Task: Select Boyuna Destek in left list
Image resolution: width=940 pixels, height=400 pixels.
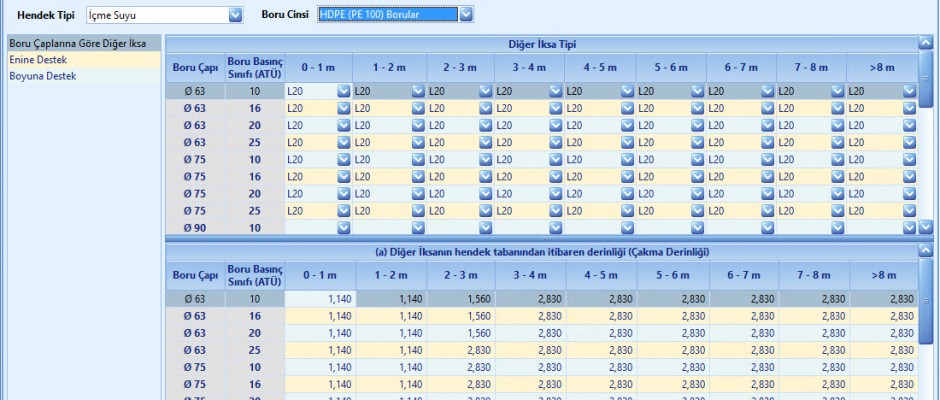Action: coord(41,75)
